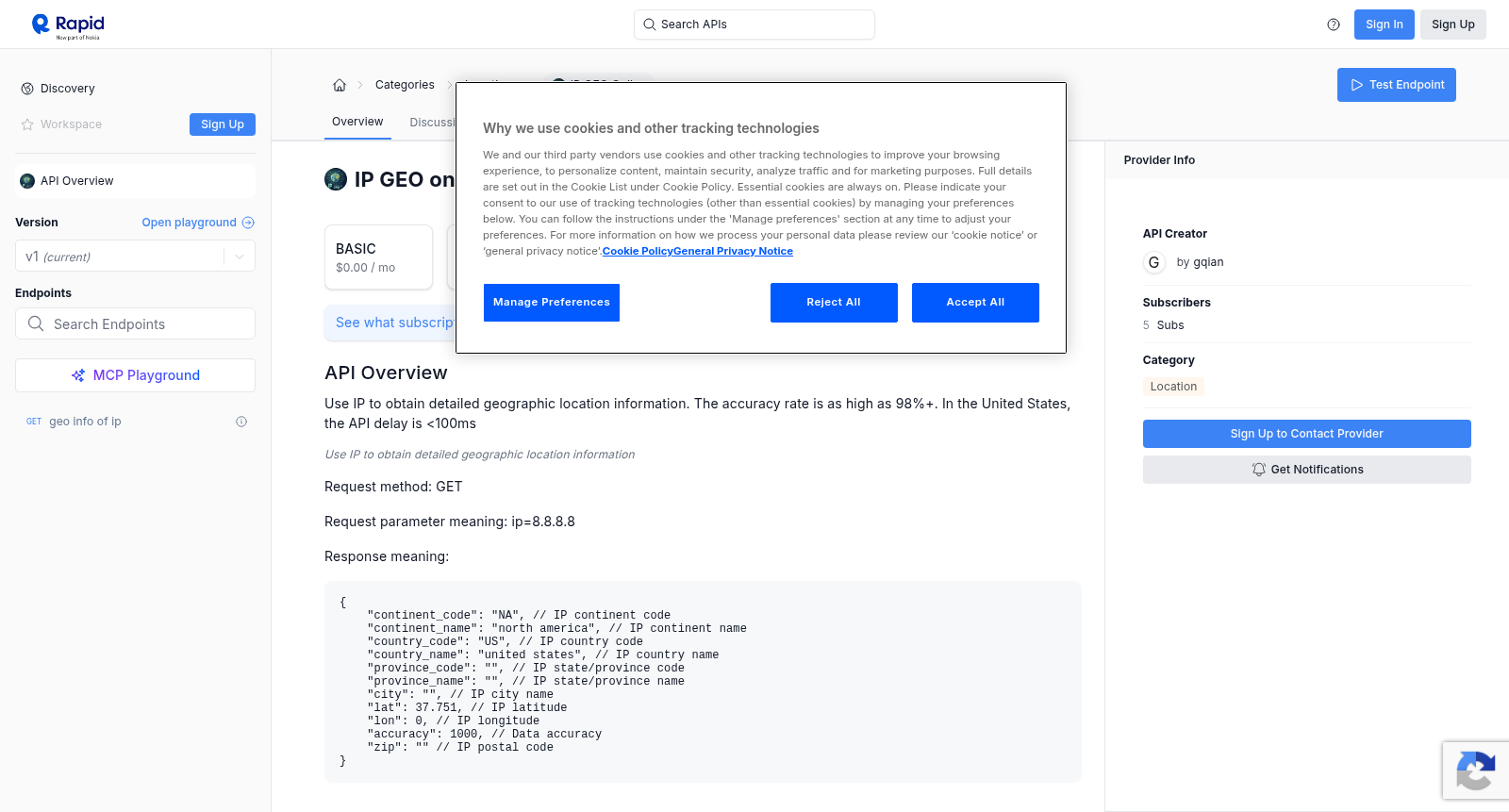Click the creator name gqian
1509x812 pixels.
[x=1208, y=262]
